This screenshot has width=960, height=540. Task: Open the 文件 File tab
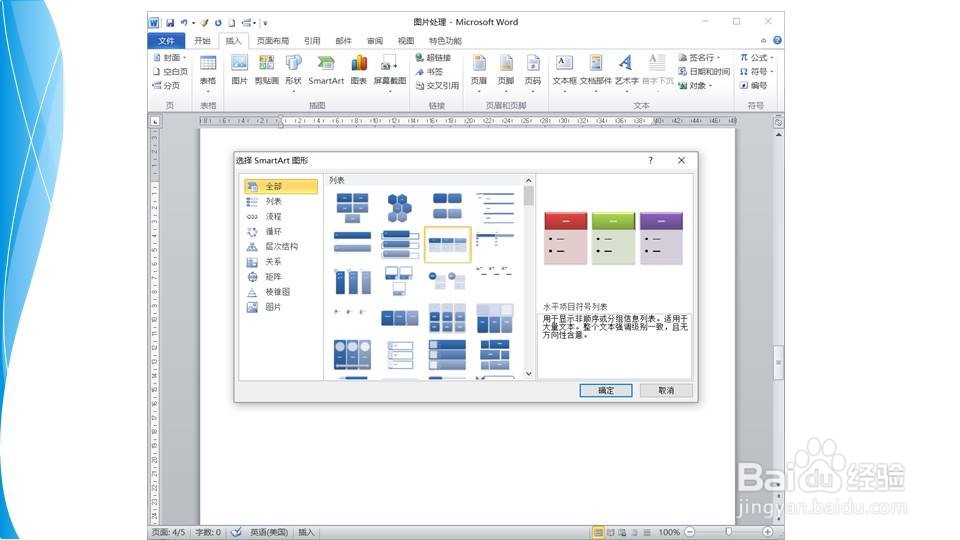point(166,40)
